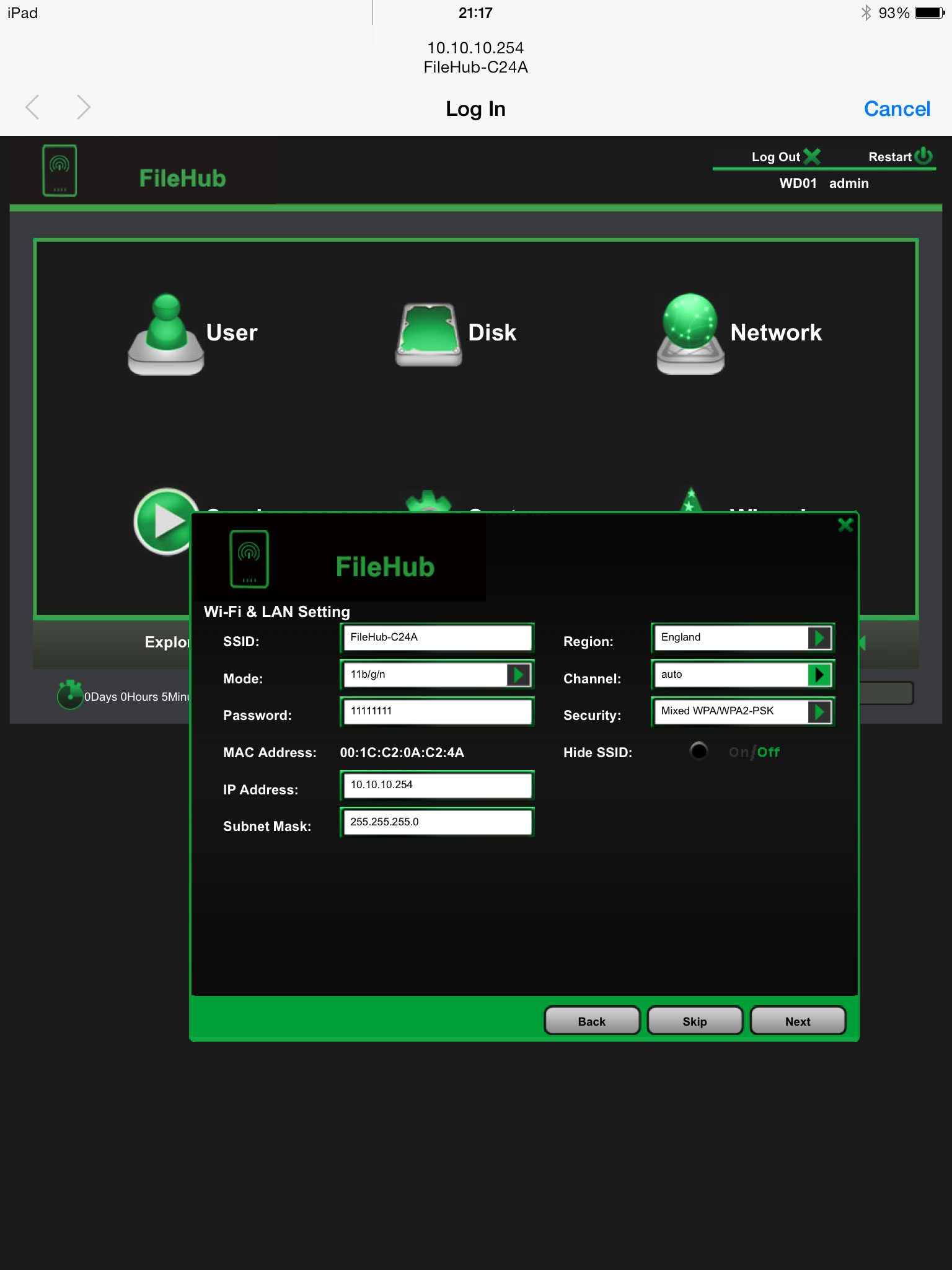The image size is (952, 1270).
Task: Click the FileHub device logo in header
Action: 59,171
